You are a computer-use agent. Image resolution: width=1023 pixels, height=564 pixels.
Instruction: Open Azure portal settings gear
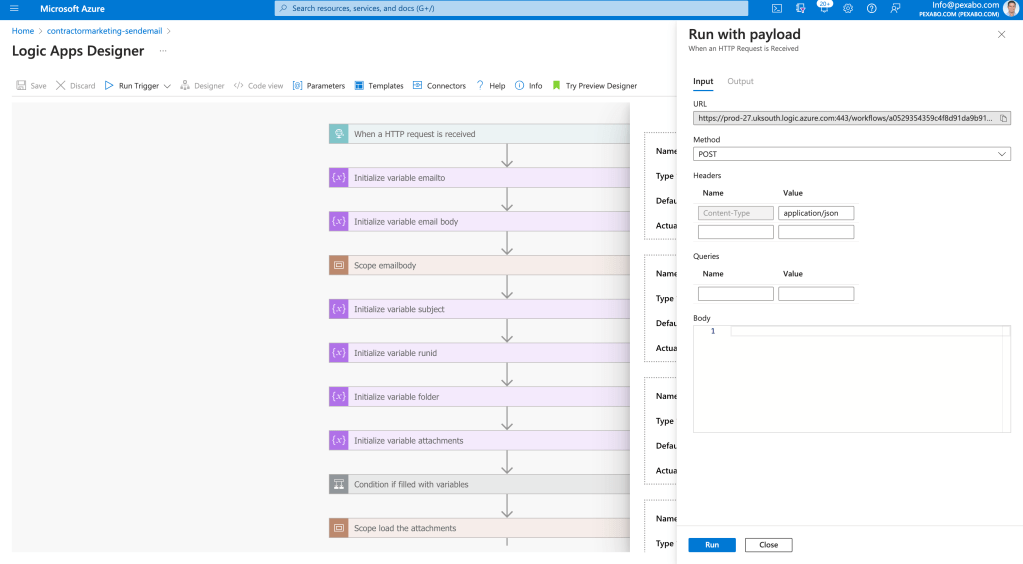tap(847, 8)
